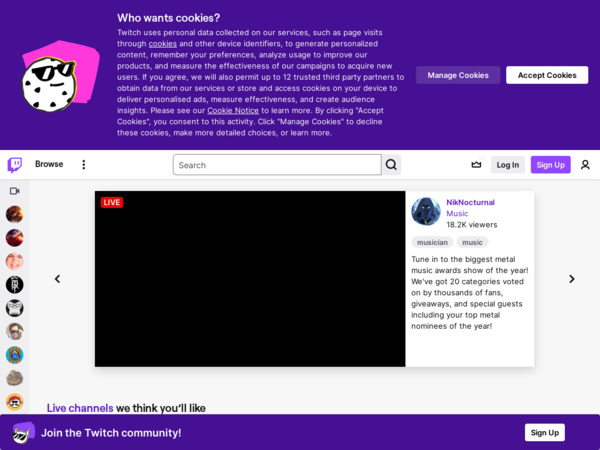Open sidebar channel with black-white logo avatar
The width and height of the screenshot is (600, 450).
pyautogui.click(x=15, y=285)
